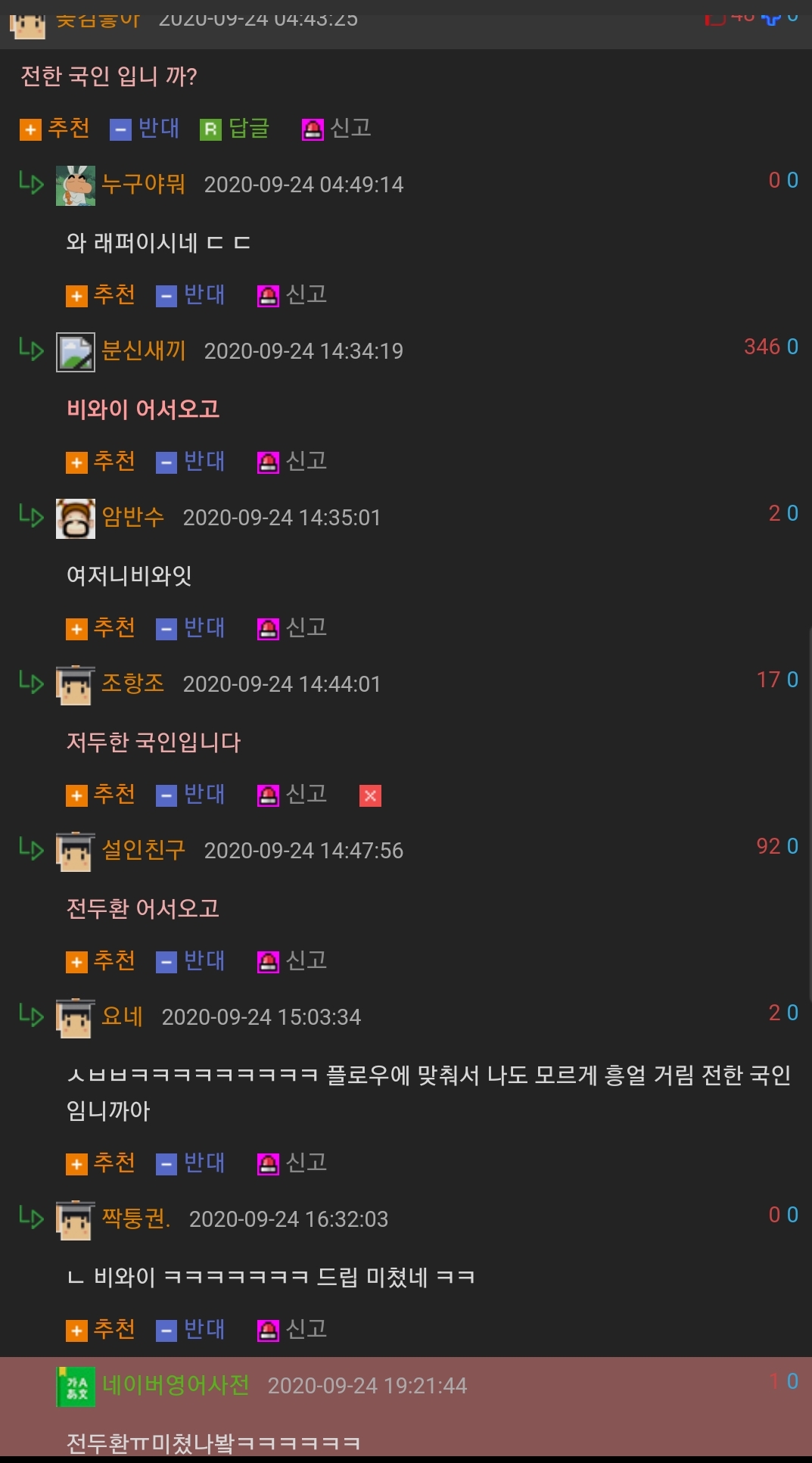Click 신고 siren icon under 누구야뭐's reply
The width and height of the screenshot is (812, 1463).
click(x=268, y=296)
